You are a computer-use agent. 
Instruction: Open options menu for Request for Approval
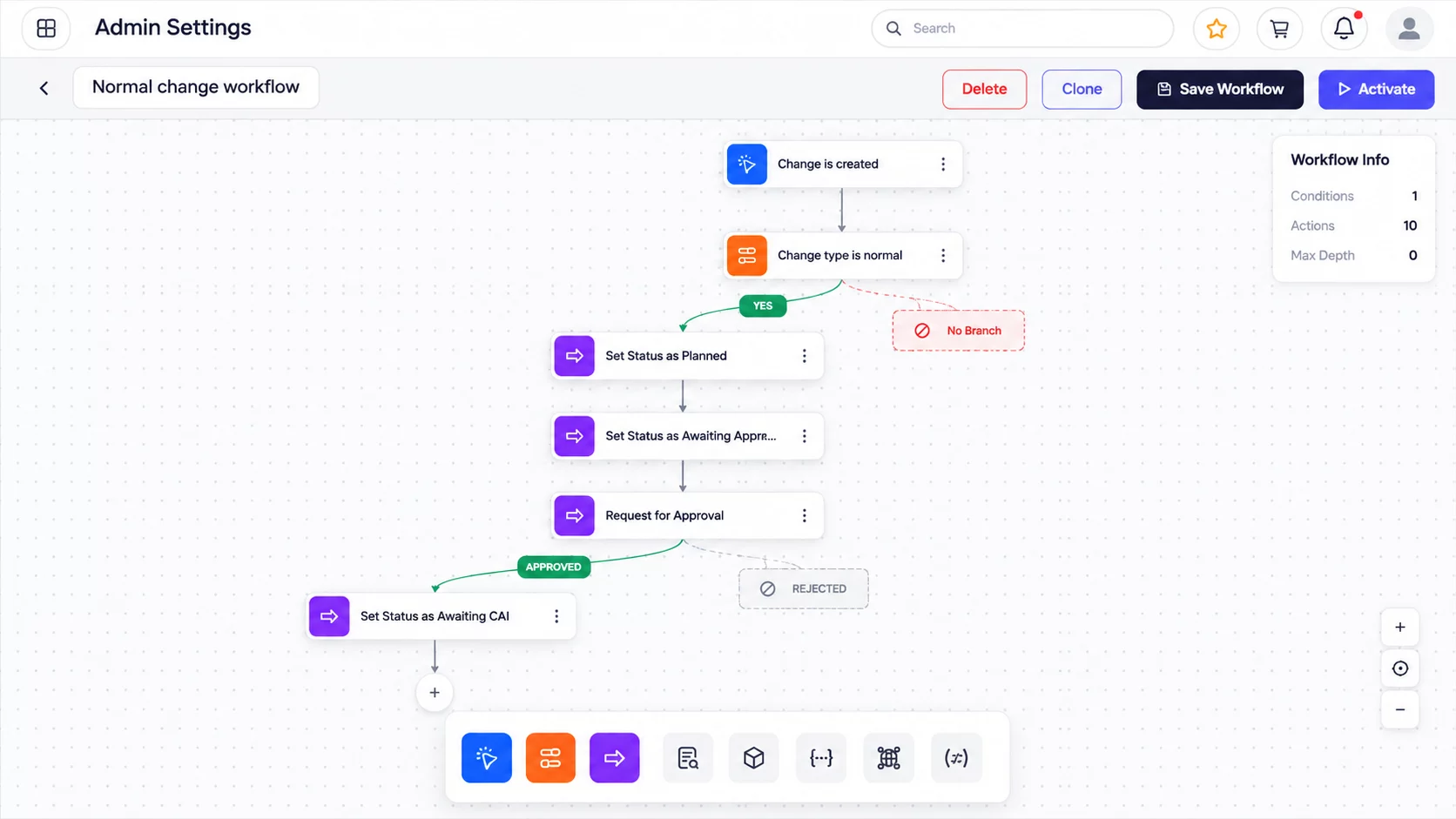804,516
